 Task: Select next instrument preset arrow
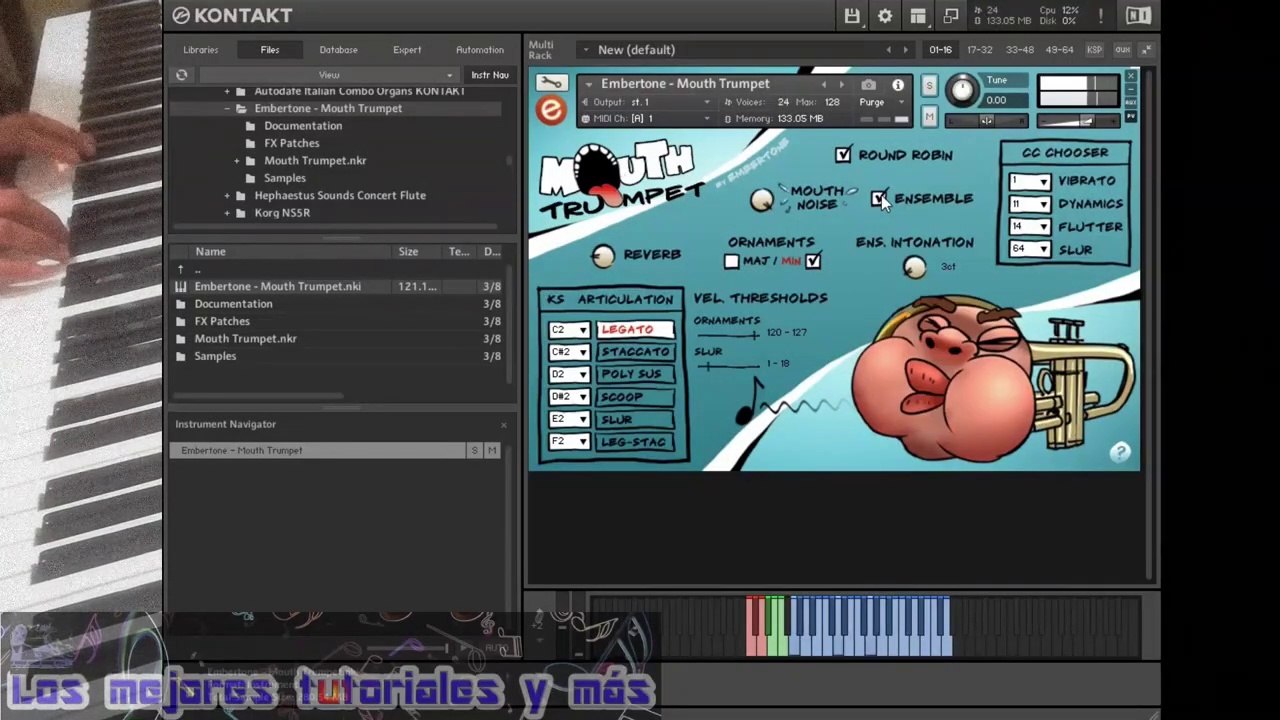point(841,85)
